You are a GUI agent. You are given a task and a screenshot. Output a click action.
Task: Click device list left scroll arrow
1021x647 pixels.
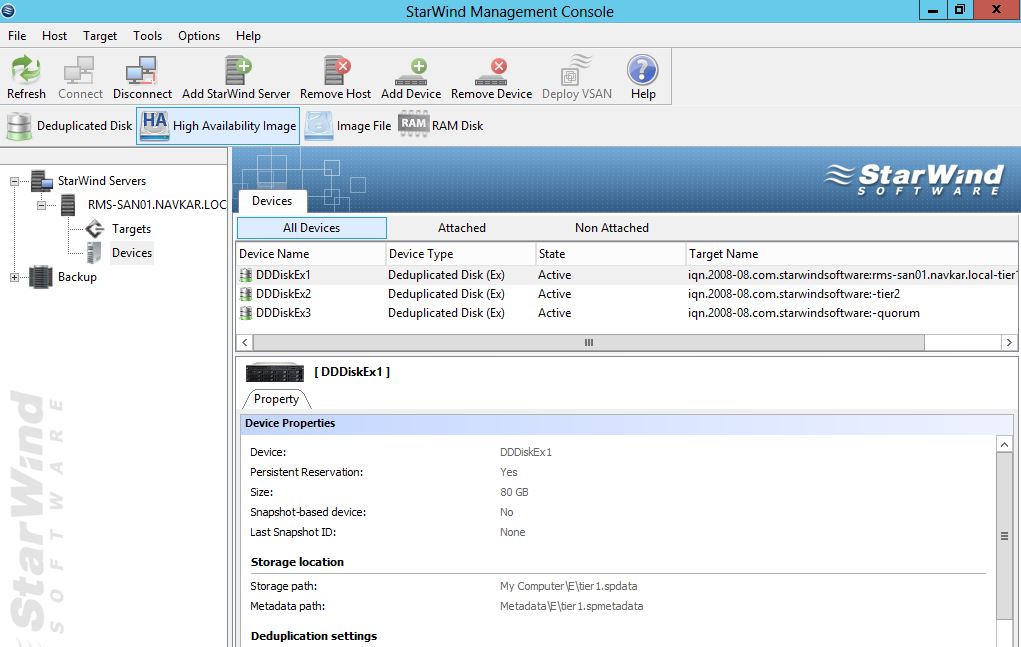[245, 342]
